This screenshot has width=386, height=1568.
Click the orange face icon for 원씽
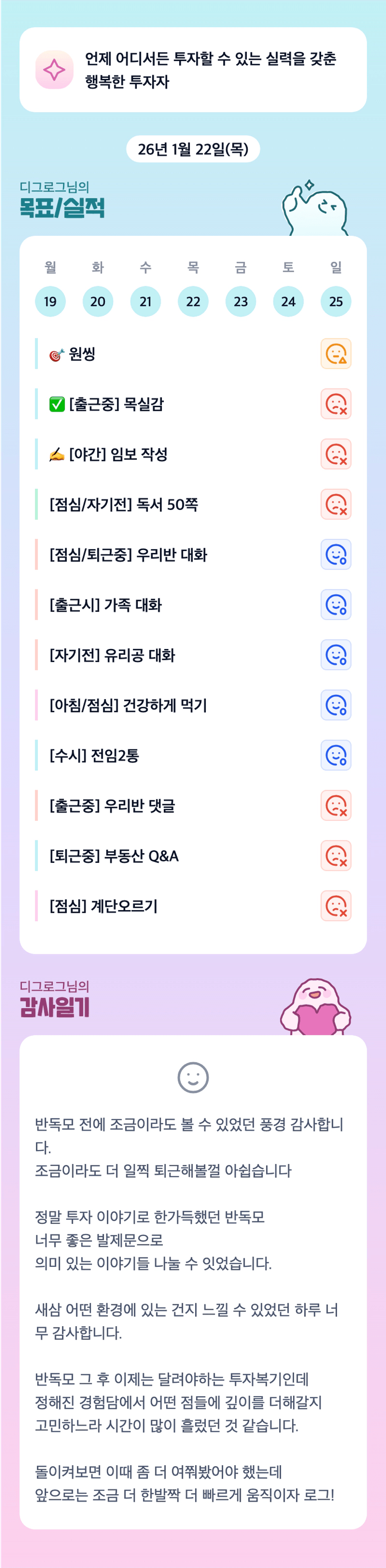click(x=336, y=353)
